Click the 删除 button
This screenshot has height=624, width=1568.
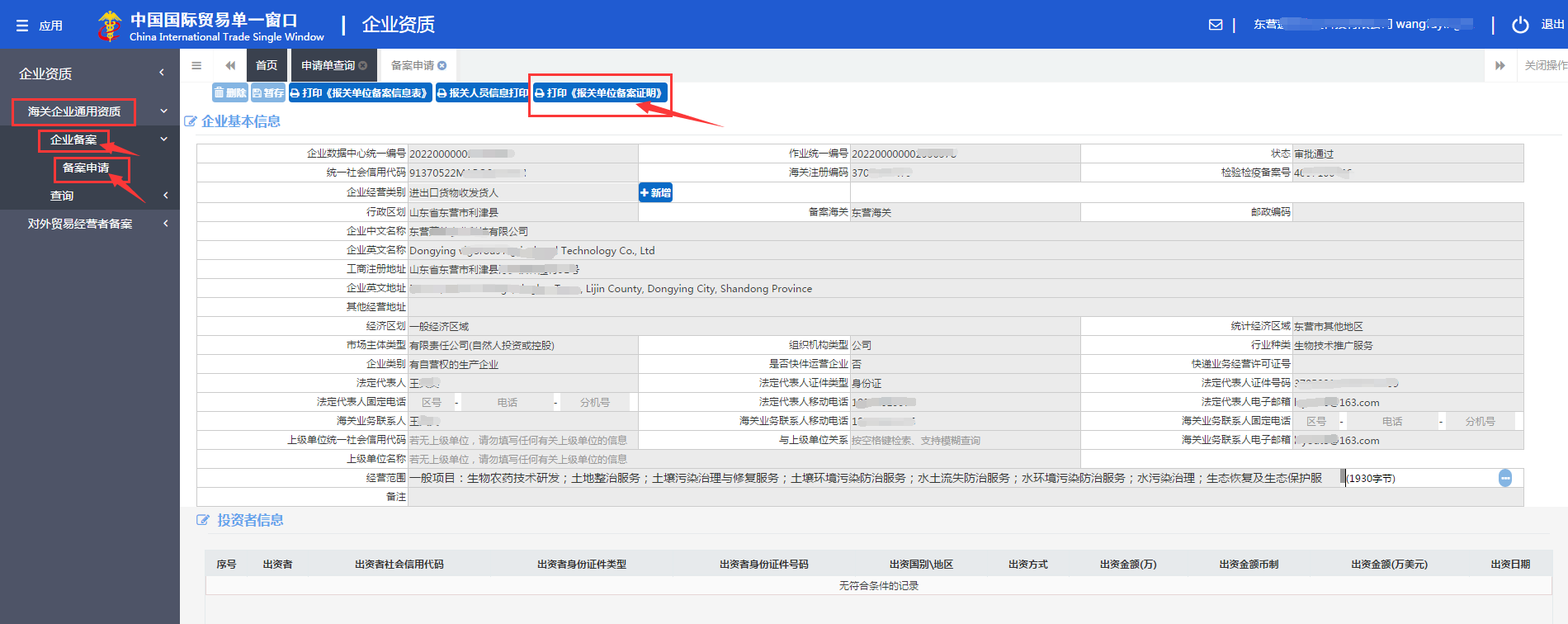click(230, 92)
